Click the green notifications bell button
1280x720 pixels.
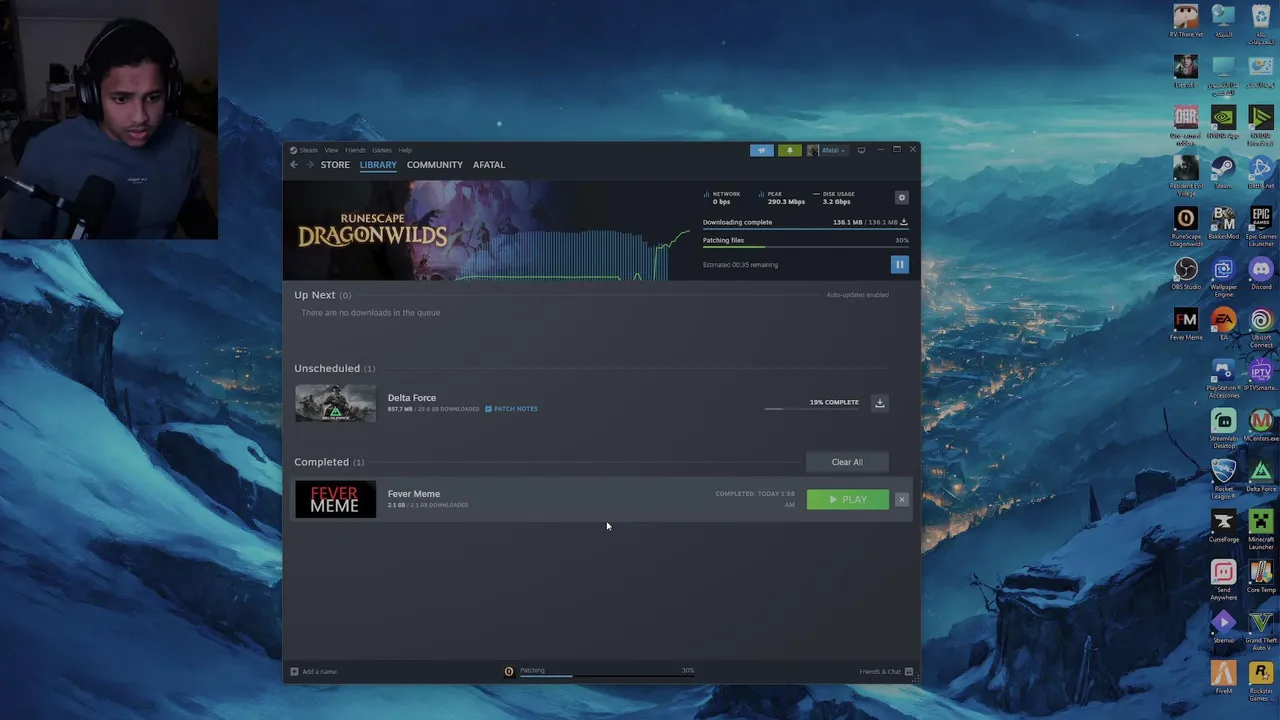pyautogui.click(x=790, y=150)
